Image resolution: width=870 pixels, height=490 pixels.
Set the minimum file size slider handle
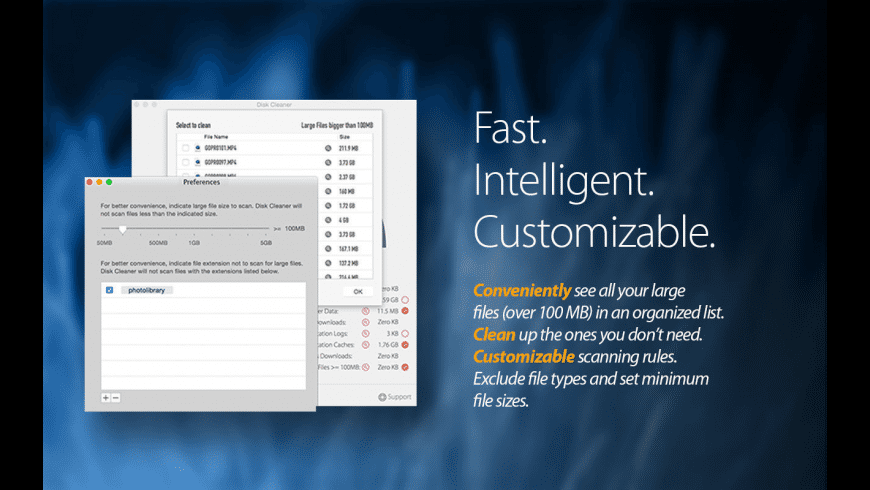[x=123, y=229]
